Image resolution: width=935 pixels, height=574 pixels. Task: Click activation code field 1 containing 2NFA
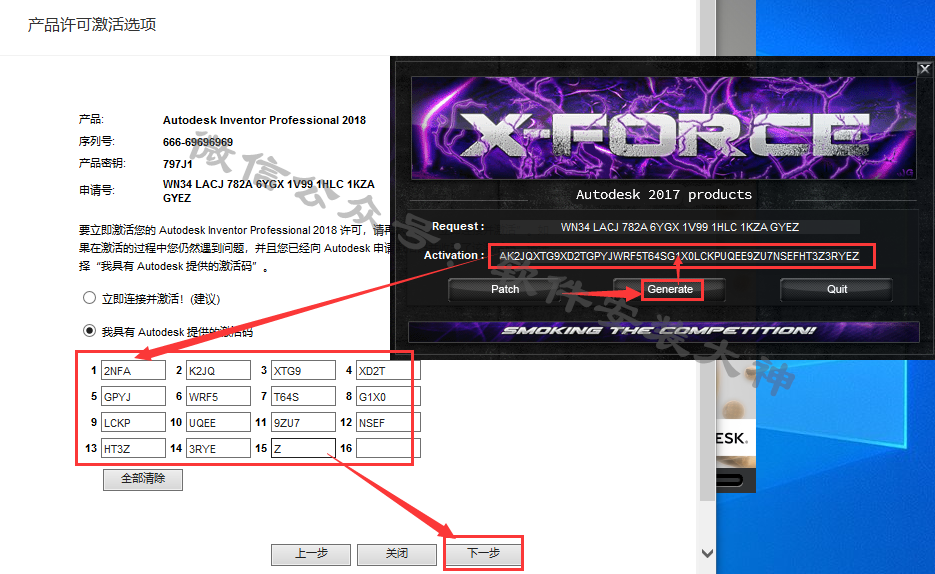pos(133,370)
